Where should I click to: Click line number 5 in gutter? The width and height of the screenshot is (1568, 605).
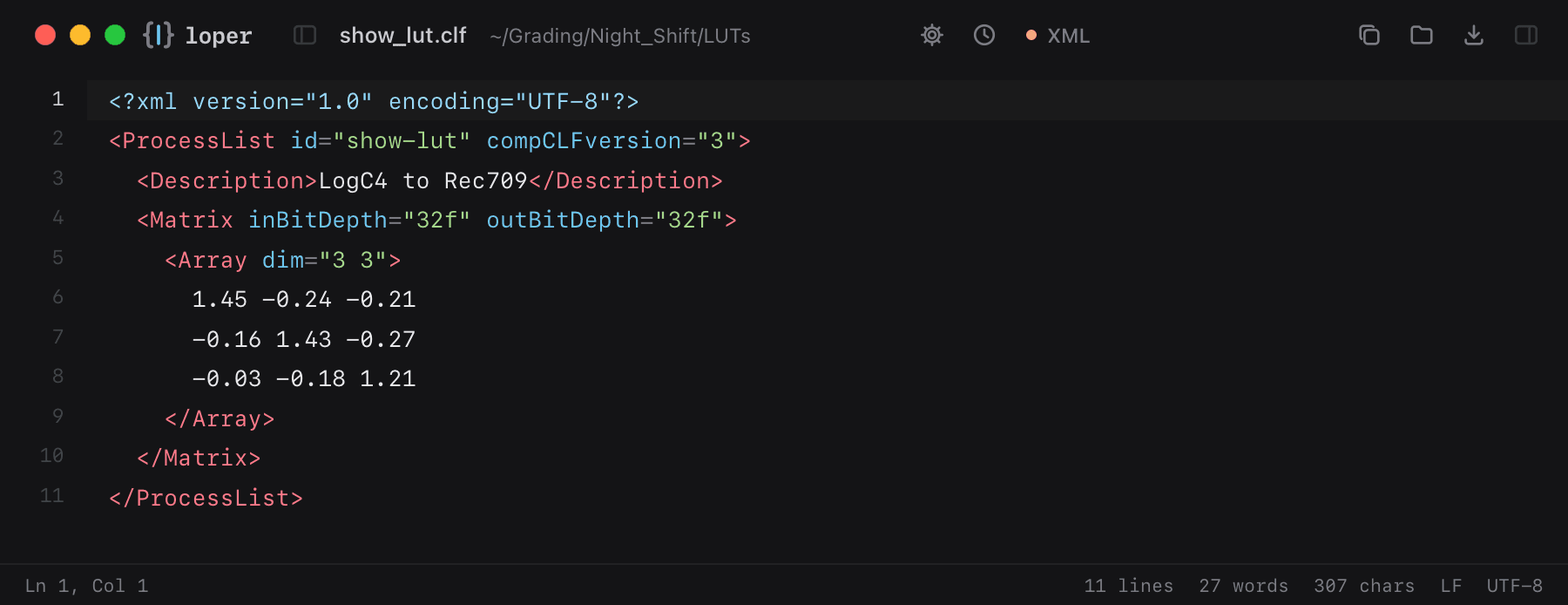(x=57, y=258)
